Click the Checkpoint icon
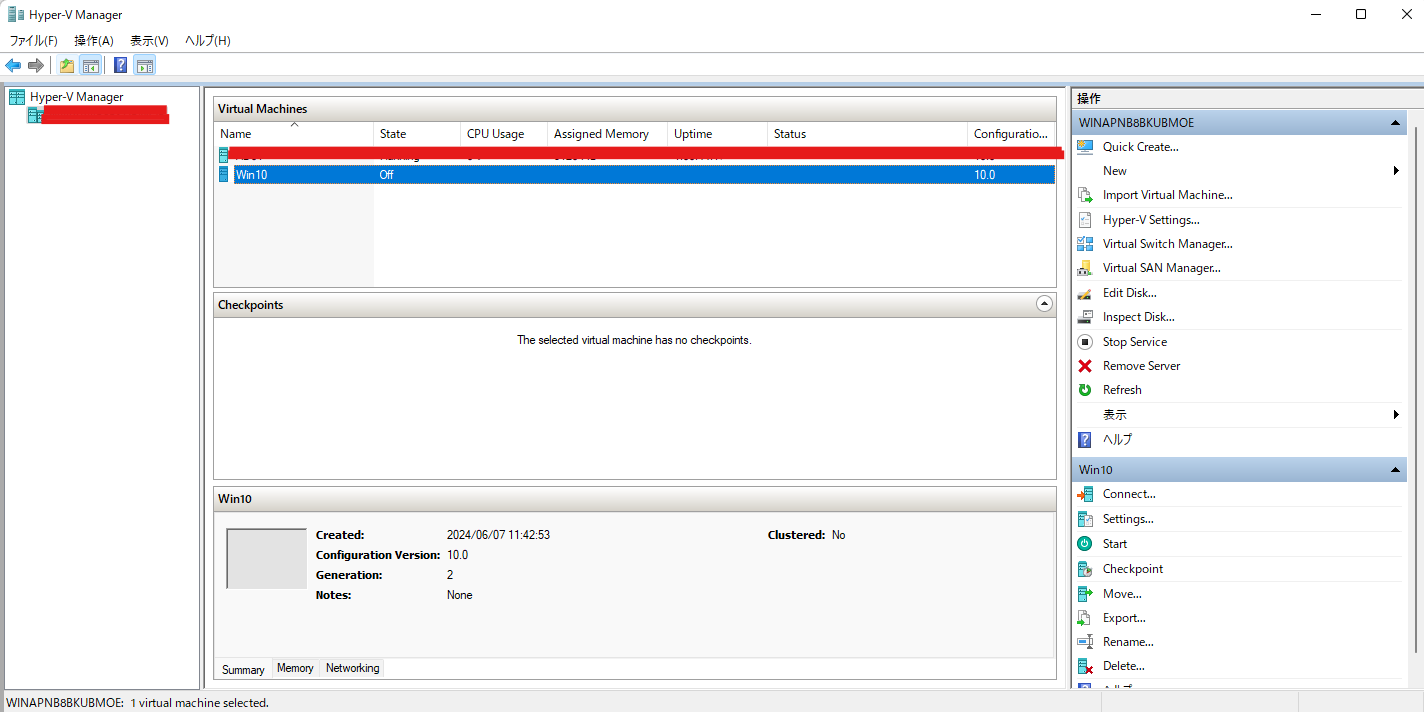Viewport: 1424px width, 712px height. point(1085,569)
